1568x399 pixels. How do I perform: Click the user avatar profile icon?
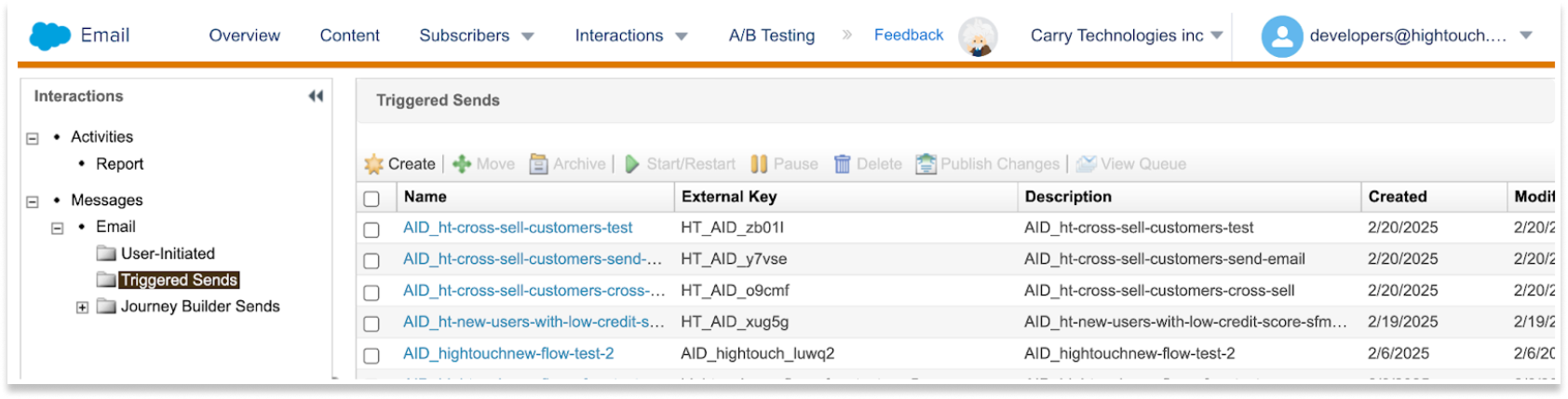[x=1281, y=37]
